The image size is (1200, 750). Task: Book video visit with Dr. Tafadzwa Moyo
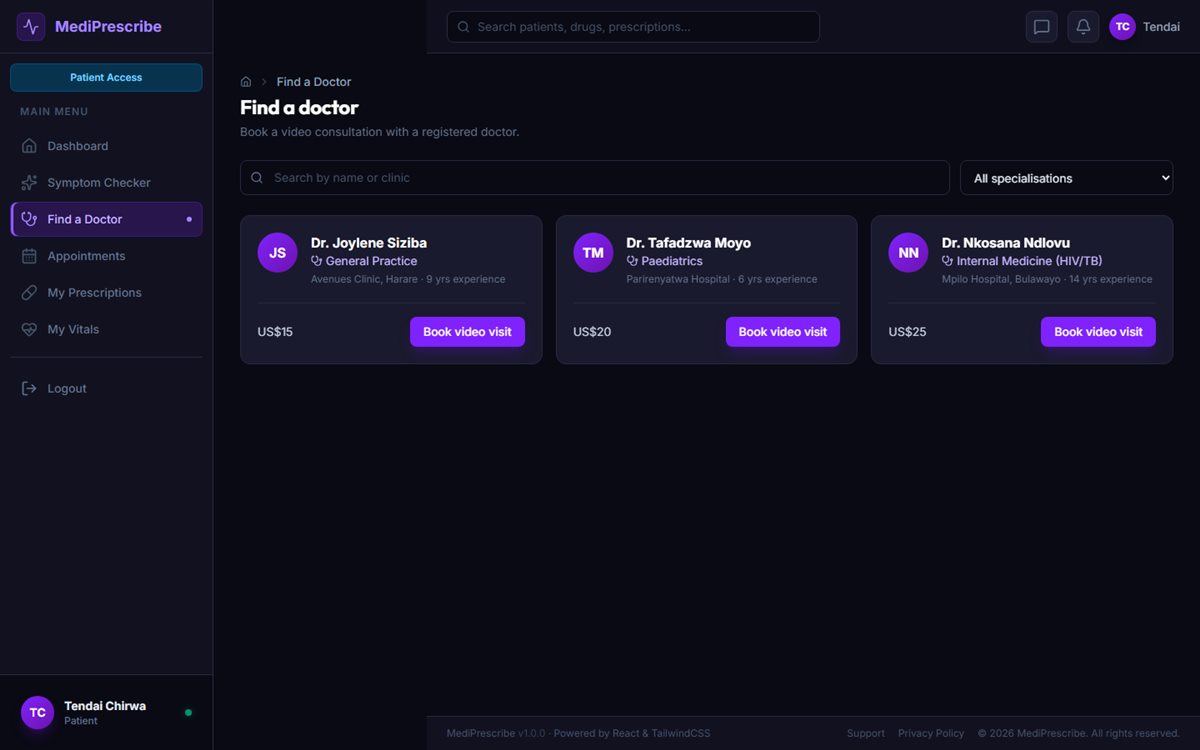pos(783,332)
